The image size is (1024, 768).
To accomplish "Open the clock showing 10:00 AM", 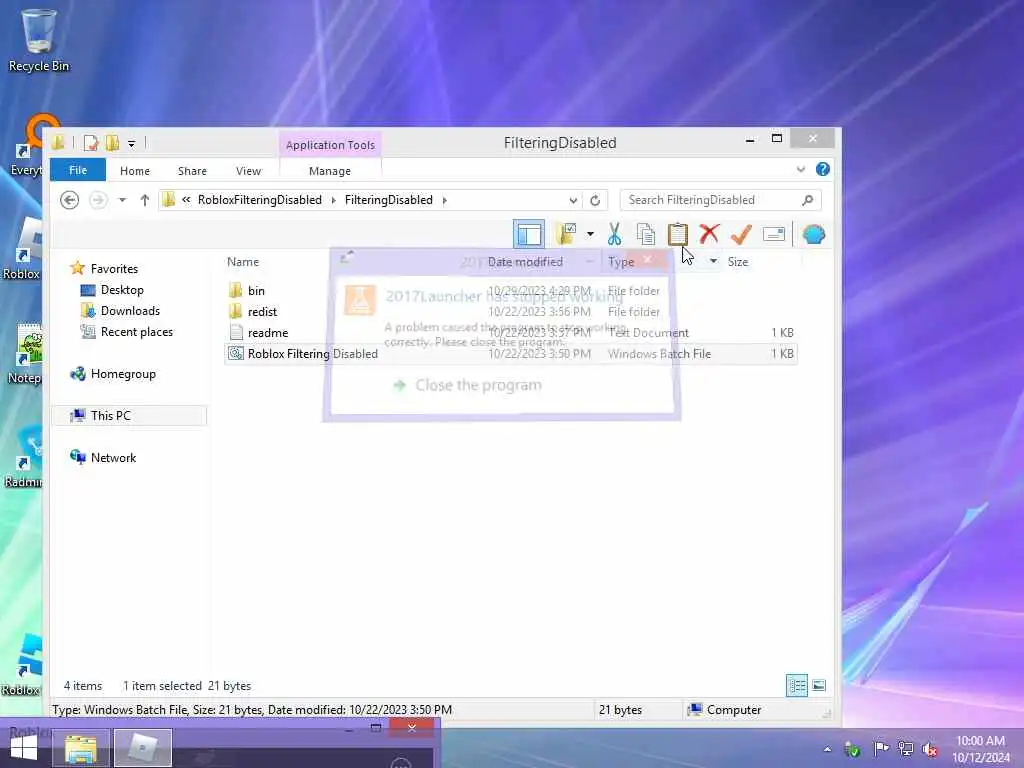I will [x=980, y=748].
